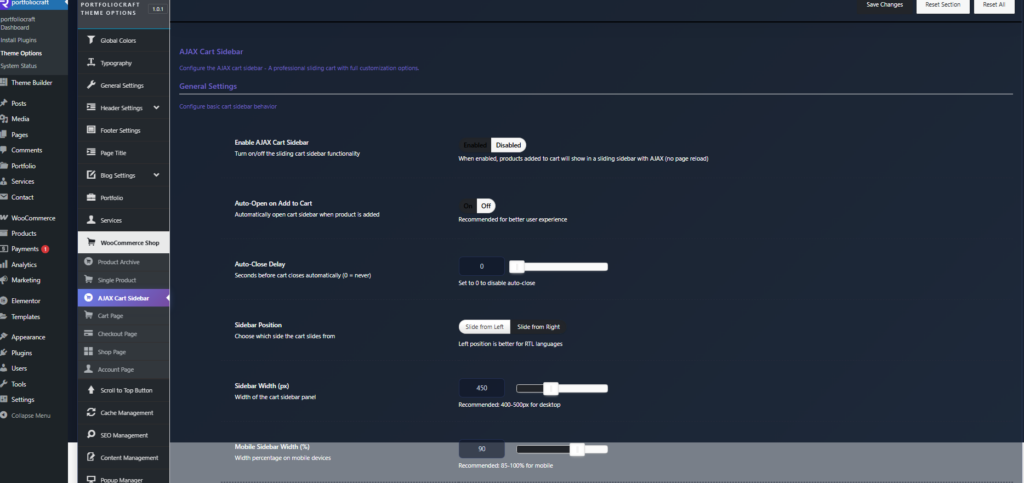
Task: Click the Typography icon in the options menu
Action: pos(91,63)
